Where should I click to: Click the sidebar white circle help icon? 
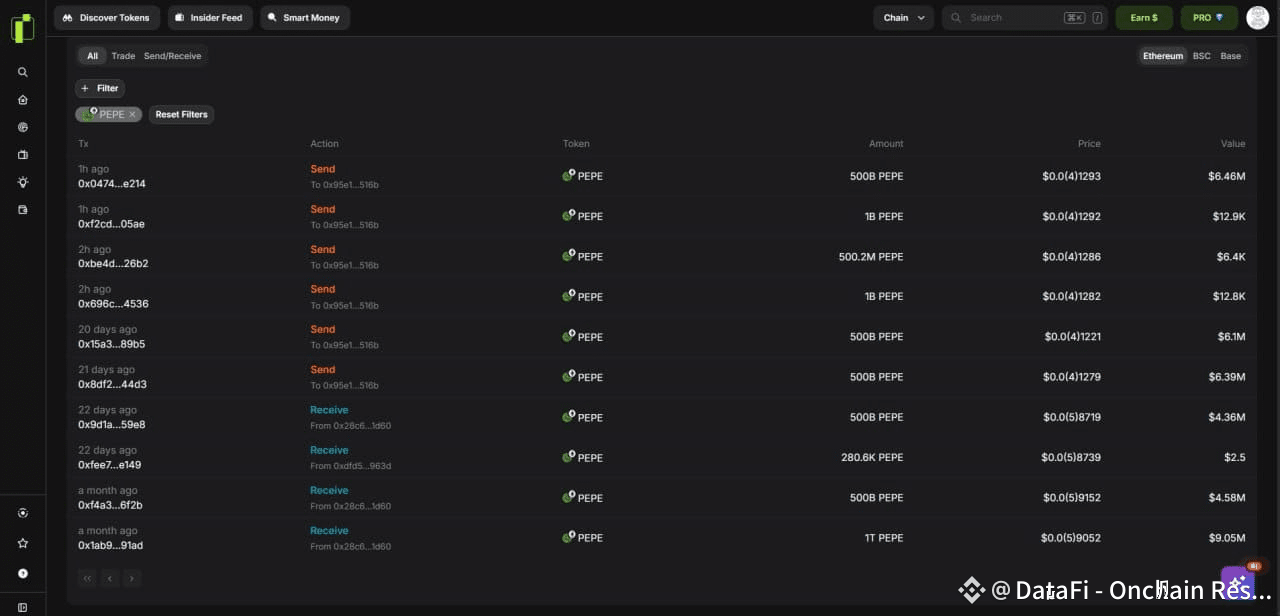tap(23, 574)
